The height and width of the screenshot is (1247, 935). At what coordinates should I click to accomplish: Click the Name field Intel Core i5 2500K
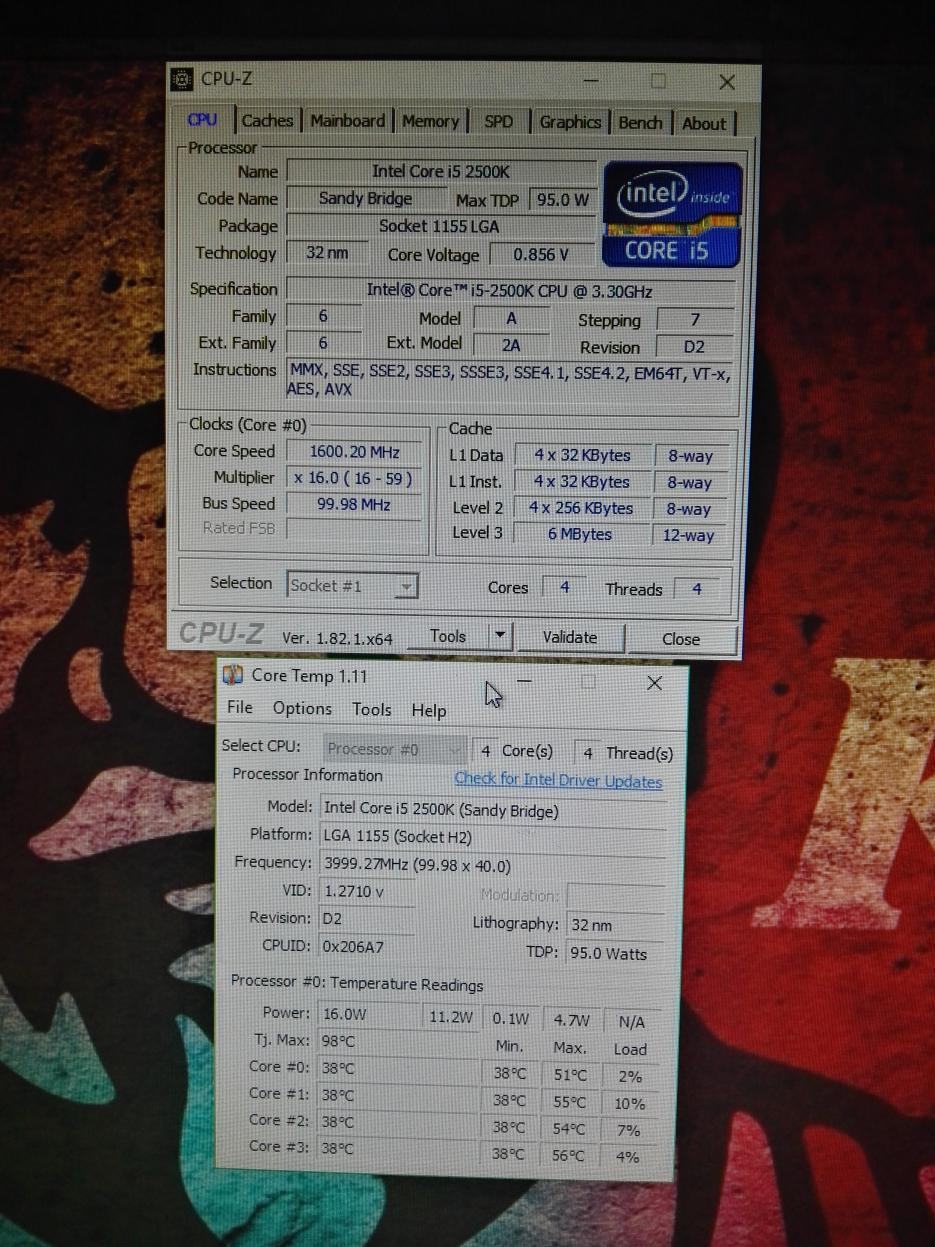[441, 171]
